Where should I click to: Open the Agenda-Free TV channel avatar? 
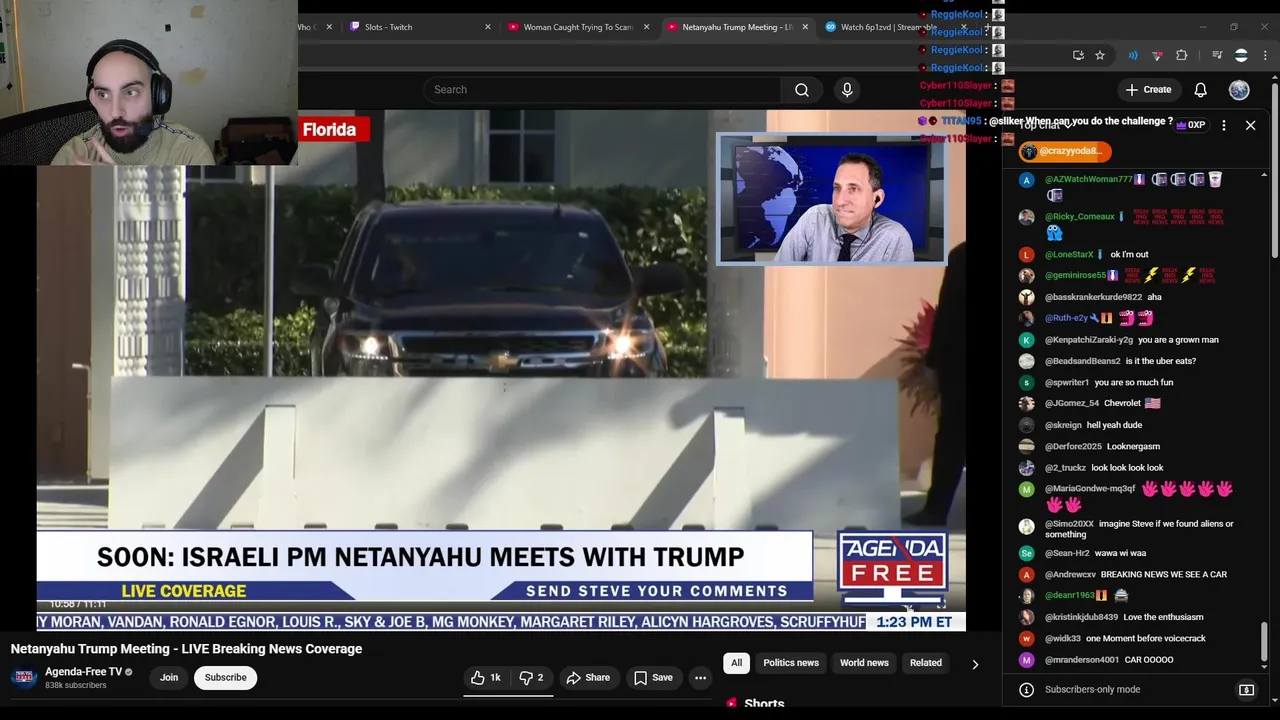point(24,677)
